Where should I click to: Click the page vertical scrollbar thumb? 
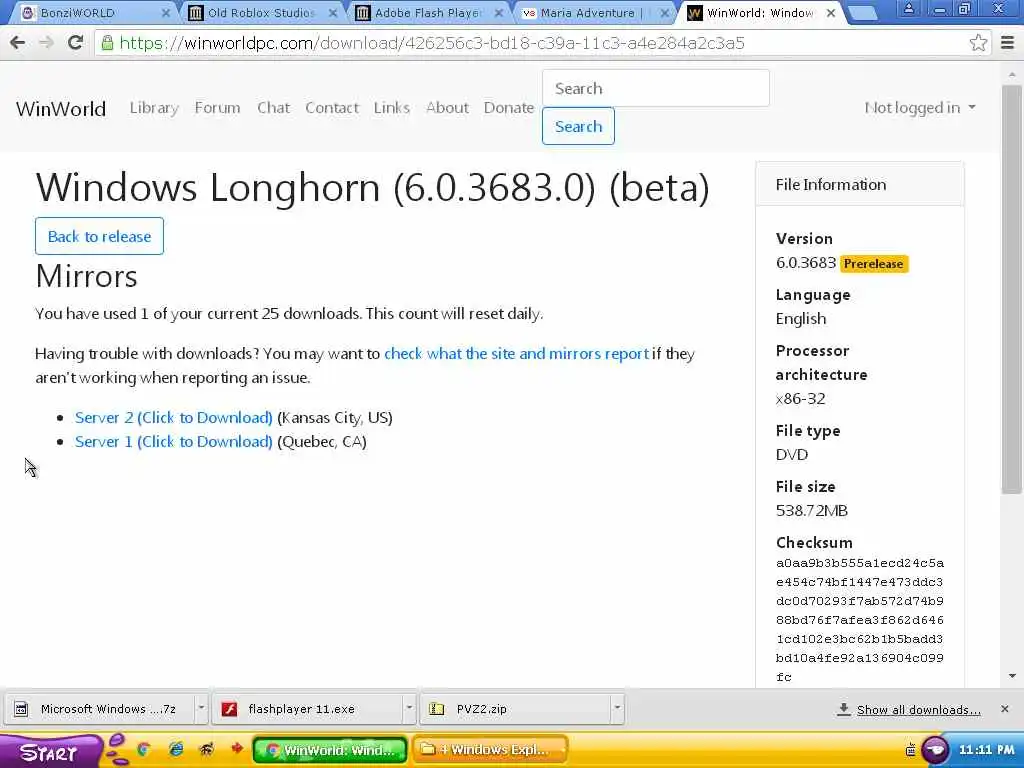pos(1012,287)
